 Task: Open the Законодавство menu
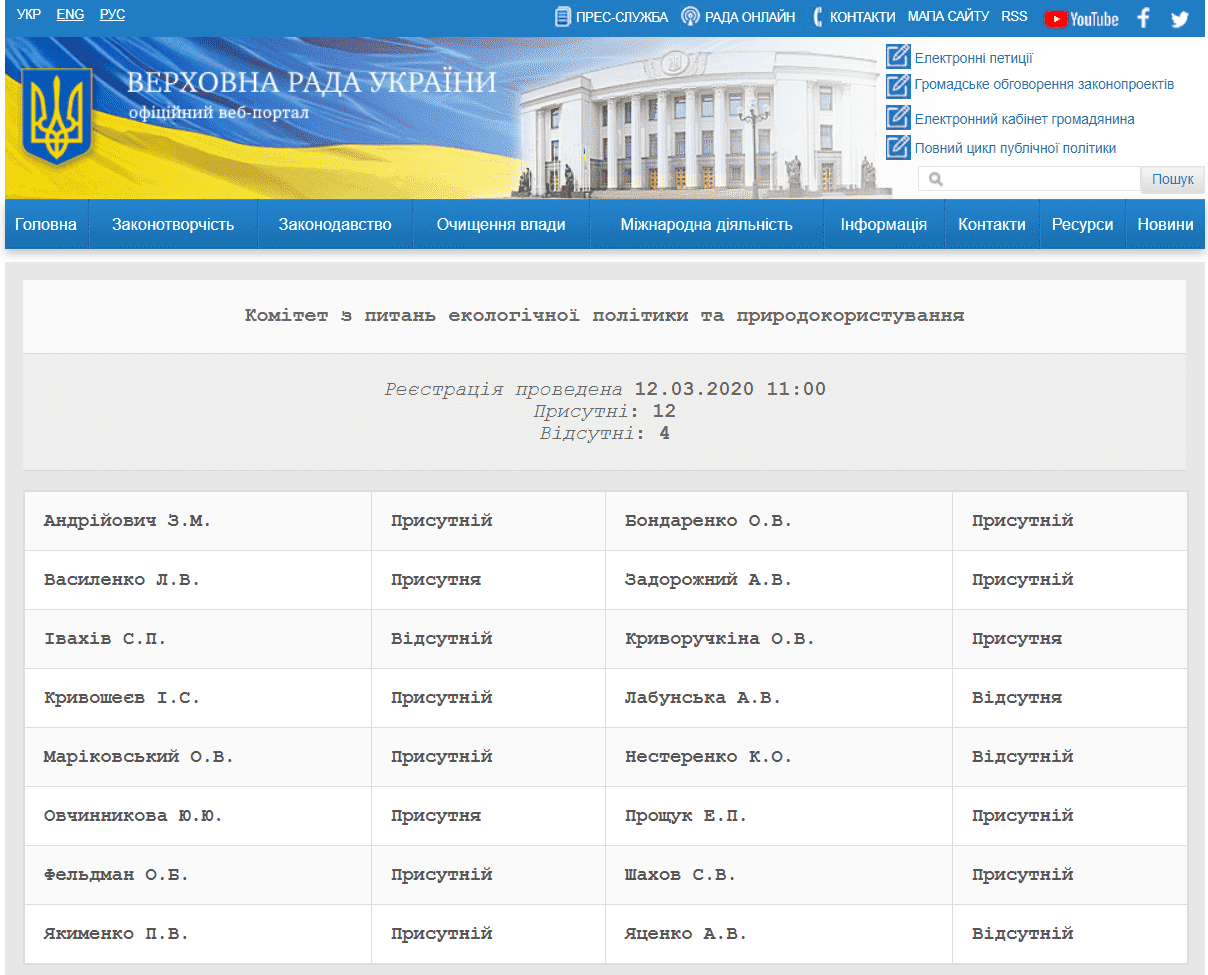pos(335,224)
